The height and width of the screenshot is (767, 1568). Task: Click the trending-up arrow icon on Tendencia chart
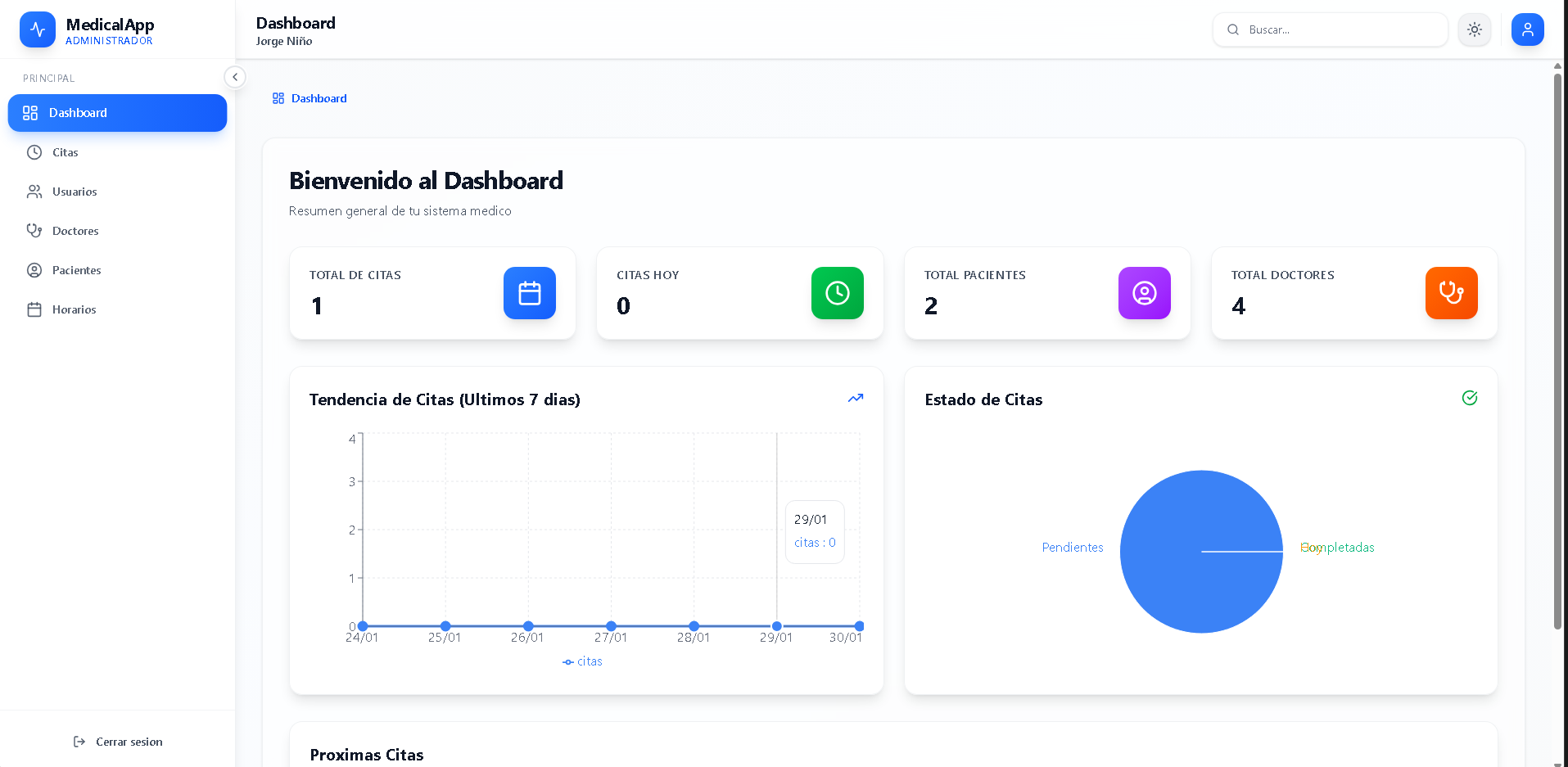coord(856,398)
